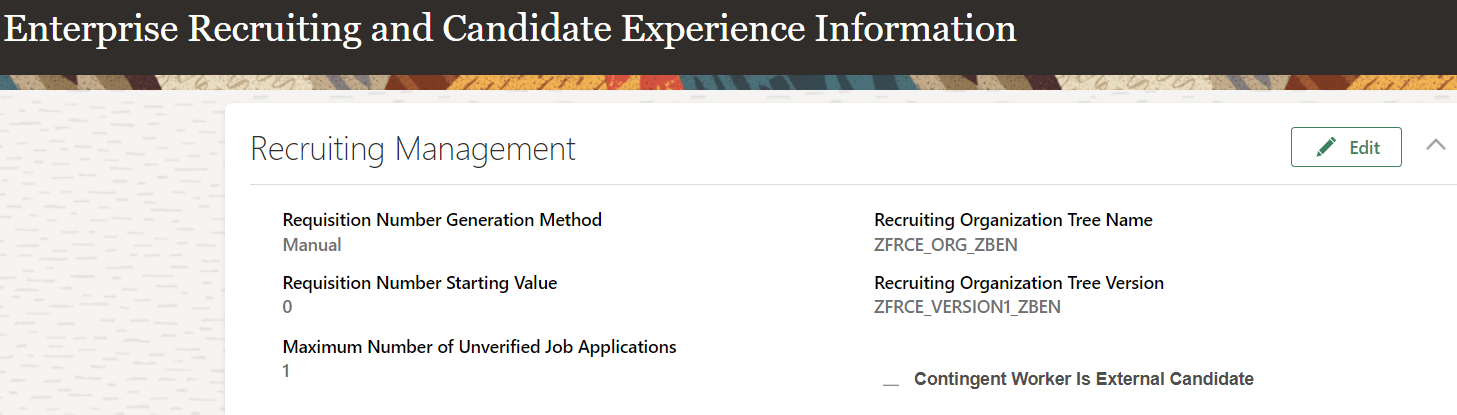Click the unverified applications value 1
1457x415 pixels.
[287, 371]
